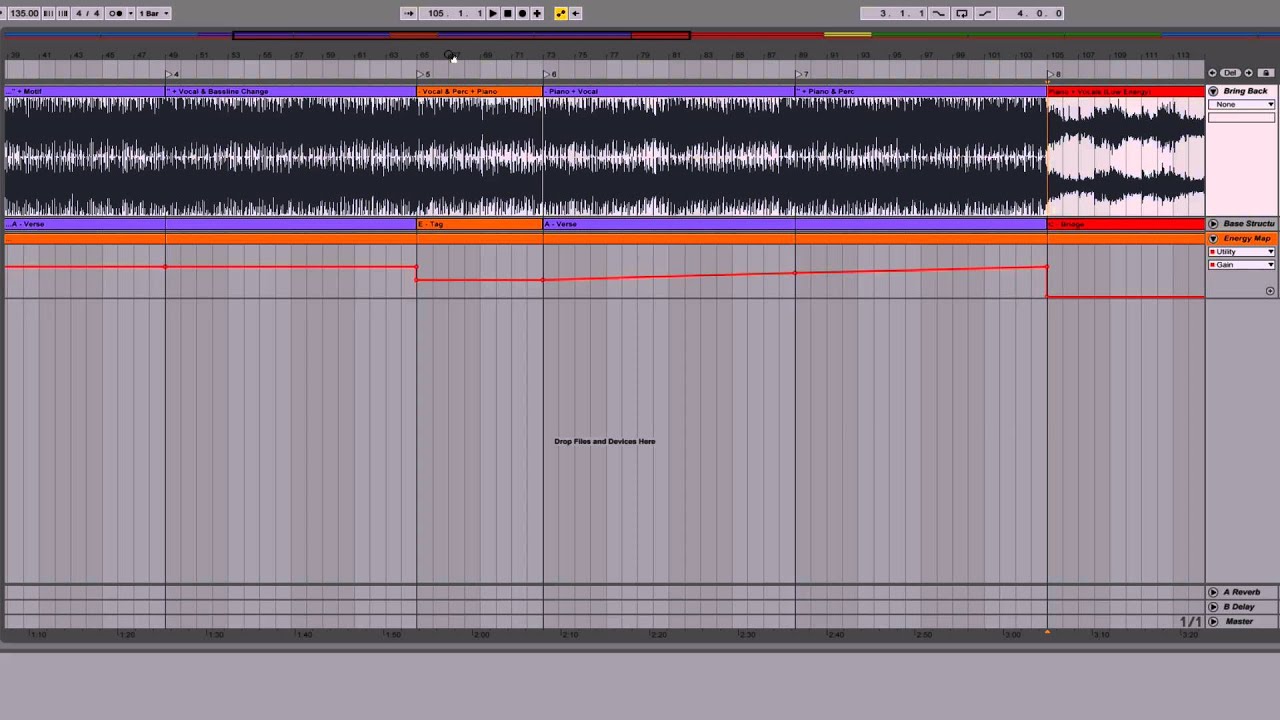Expand the Base Structu track
The height and width of the screenshot is (720, 1280).
pos(1213,224)
